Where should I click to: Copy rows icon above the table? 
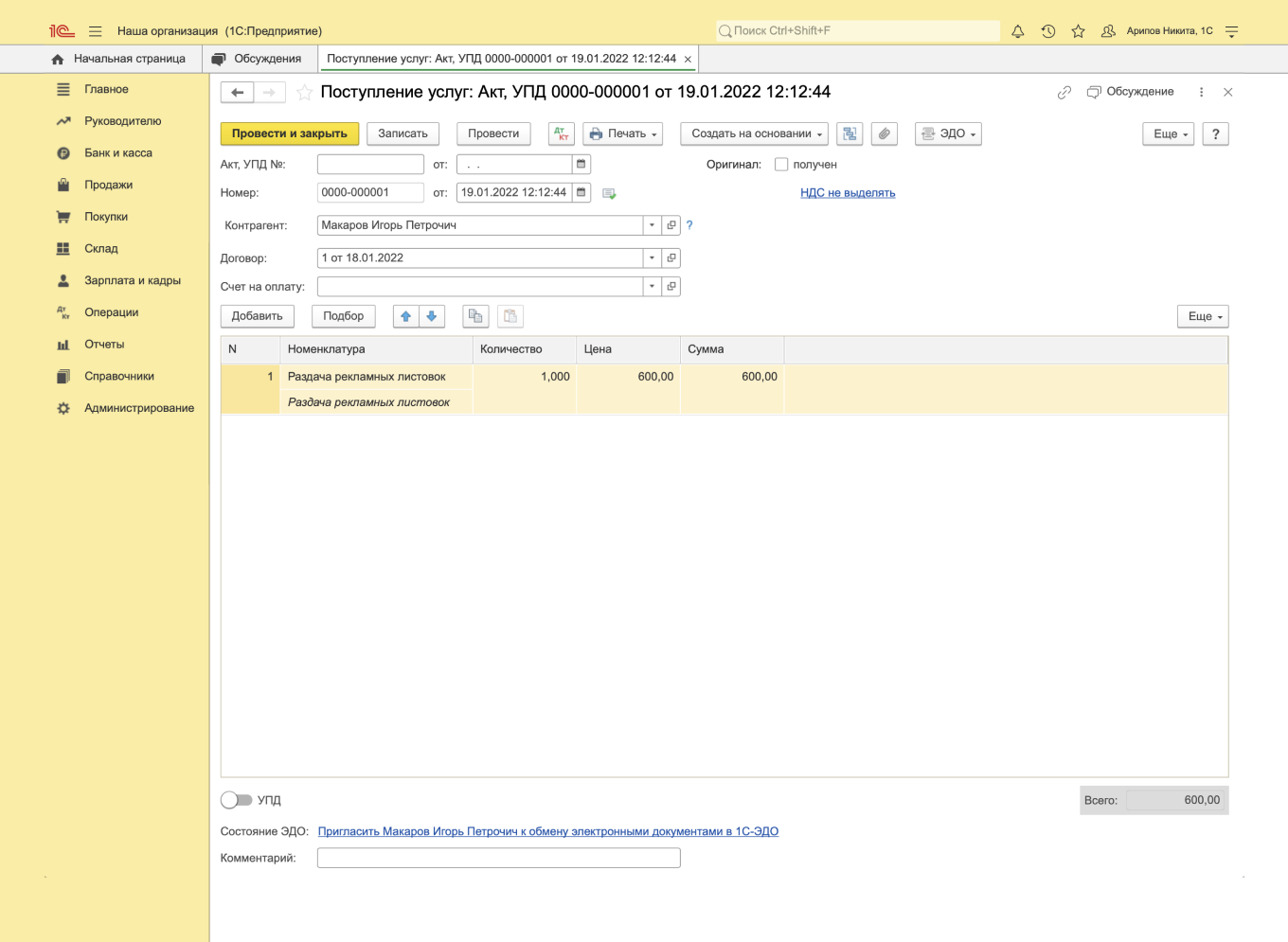click(475, 316)
